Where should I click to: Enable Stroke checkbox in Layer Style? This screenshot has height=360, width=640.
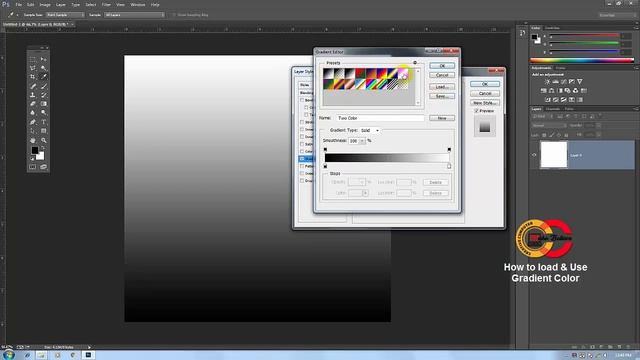click(x=302, y=122)
